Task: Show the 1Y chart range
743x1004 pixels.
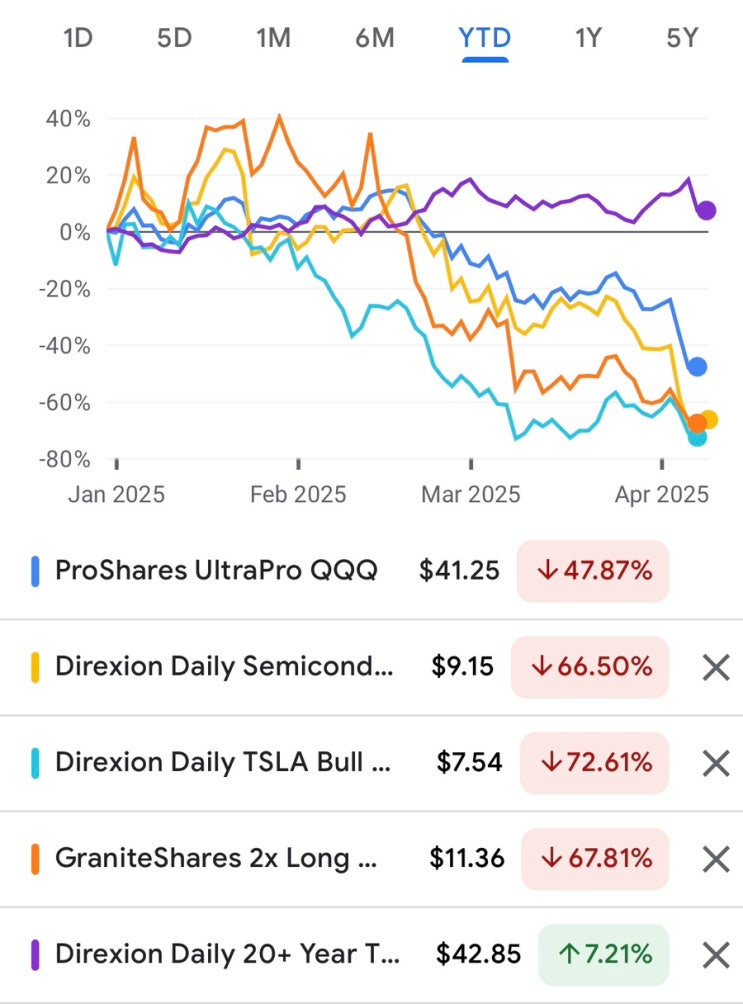Action: tap(588, 39)
